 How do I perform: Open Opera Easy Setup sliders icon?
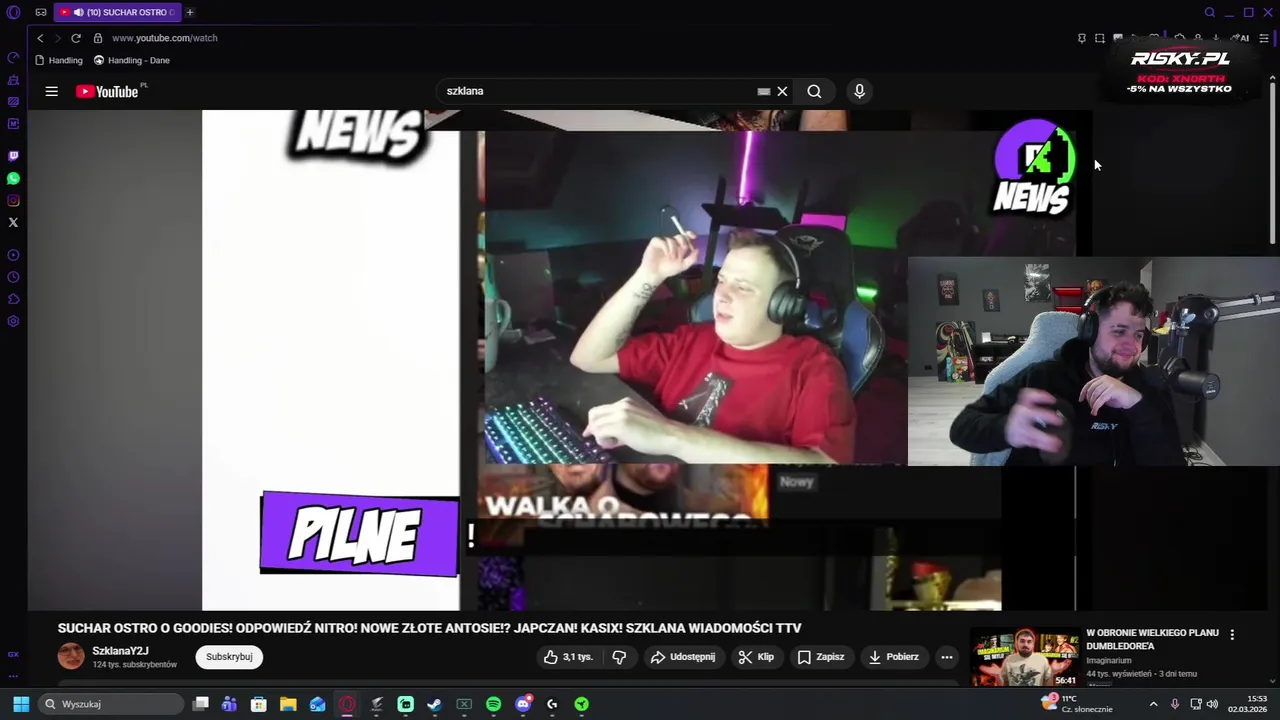click(1264, 38)
